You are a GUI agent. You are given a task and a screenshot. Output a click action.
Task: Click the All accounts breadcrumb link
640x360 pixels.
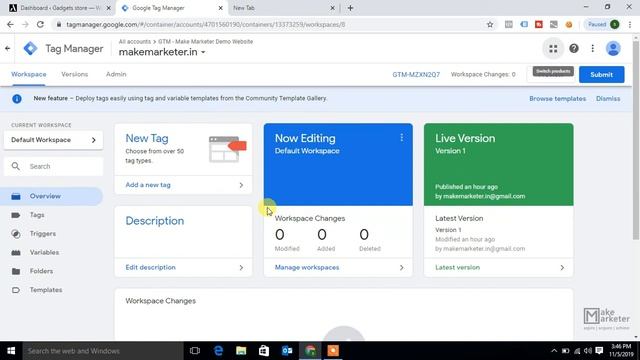click(x=134, y=42)
